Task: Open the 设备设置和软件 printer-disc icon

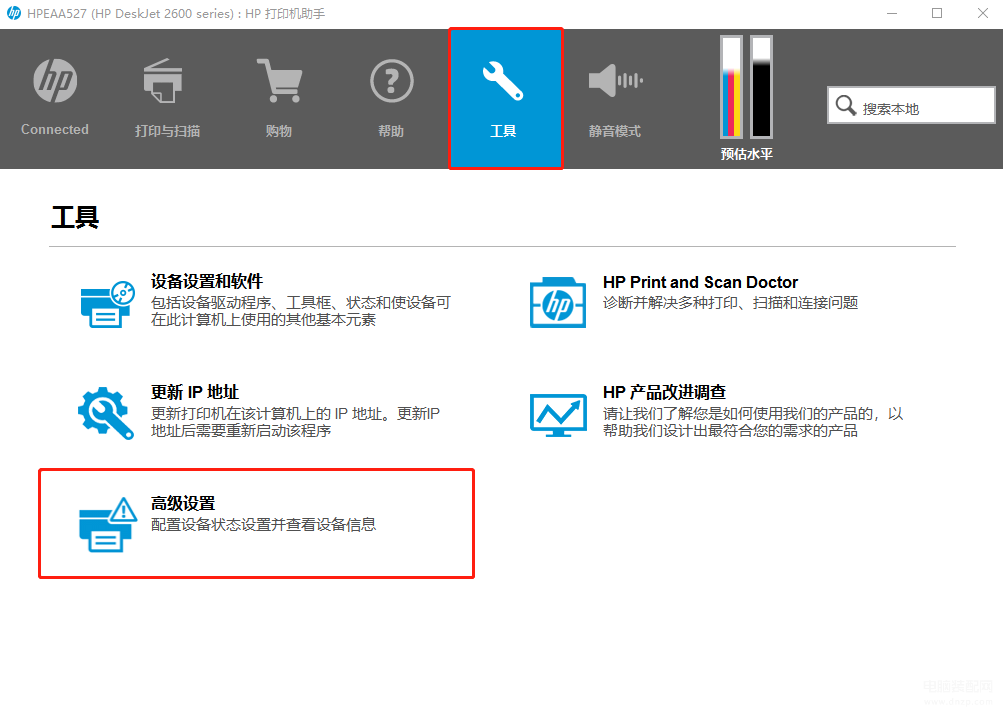Action: (107, 304)
